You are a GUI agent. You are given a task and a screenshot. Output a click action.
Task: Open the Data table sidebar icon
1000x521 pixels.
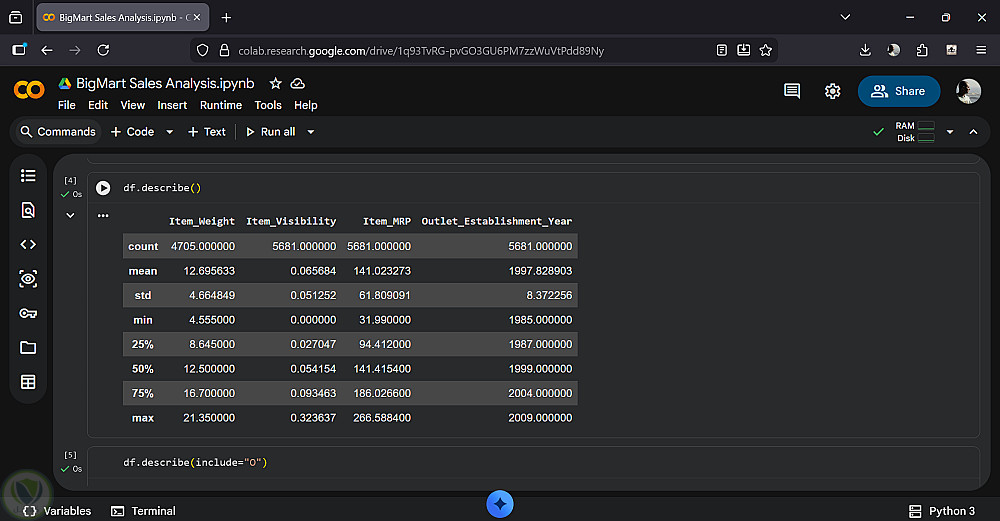click(28, 381)
